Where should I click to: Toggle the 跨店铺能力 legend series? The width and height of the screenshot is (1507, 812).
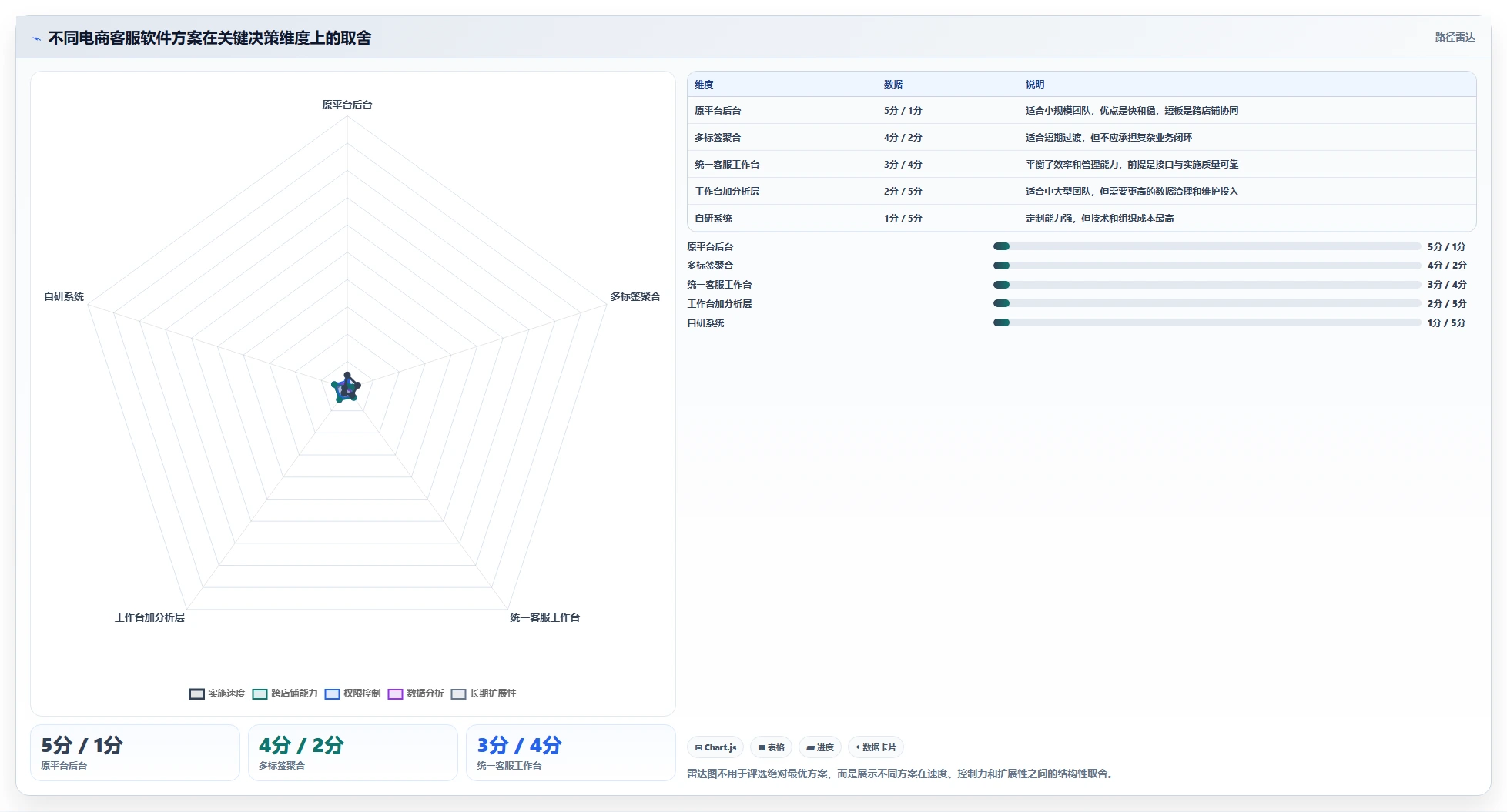pos(285,693)
